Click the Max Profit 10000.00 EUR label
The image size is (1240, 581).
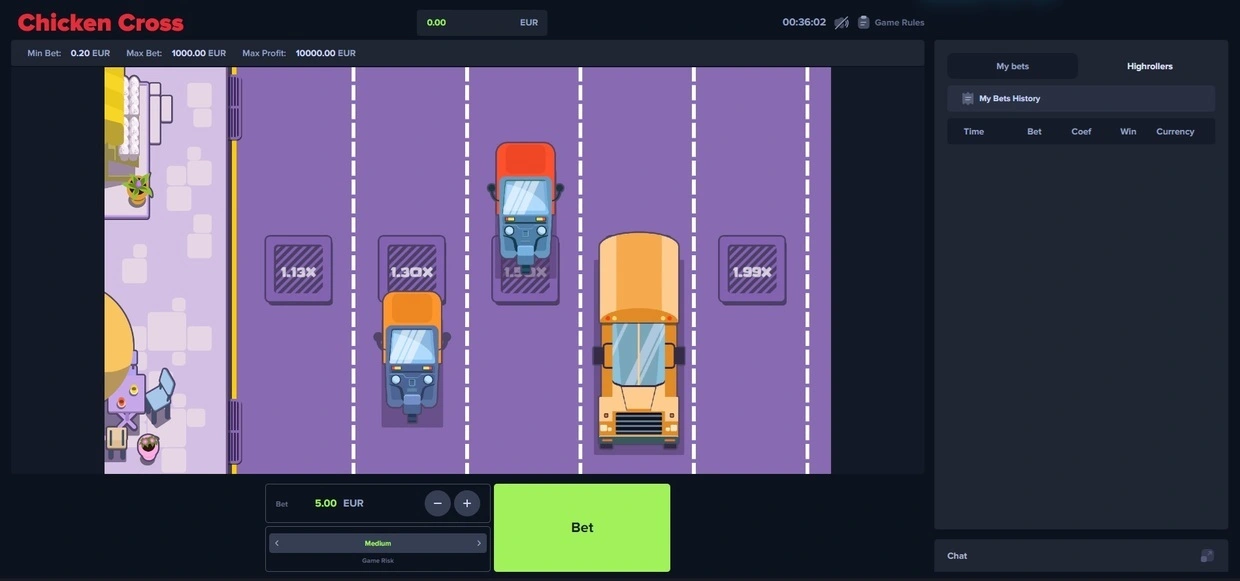coord(299,53)
